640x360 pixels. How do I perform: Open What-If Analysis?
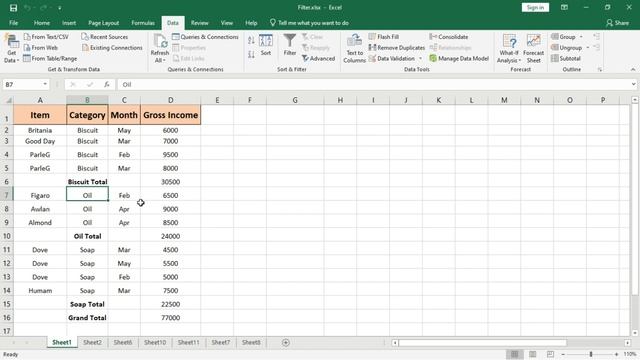509,49
